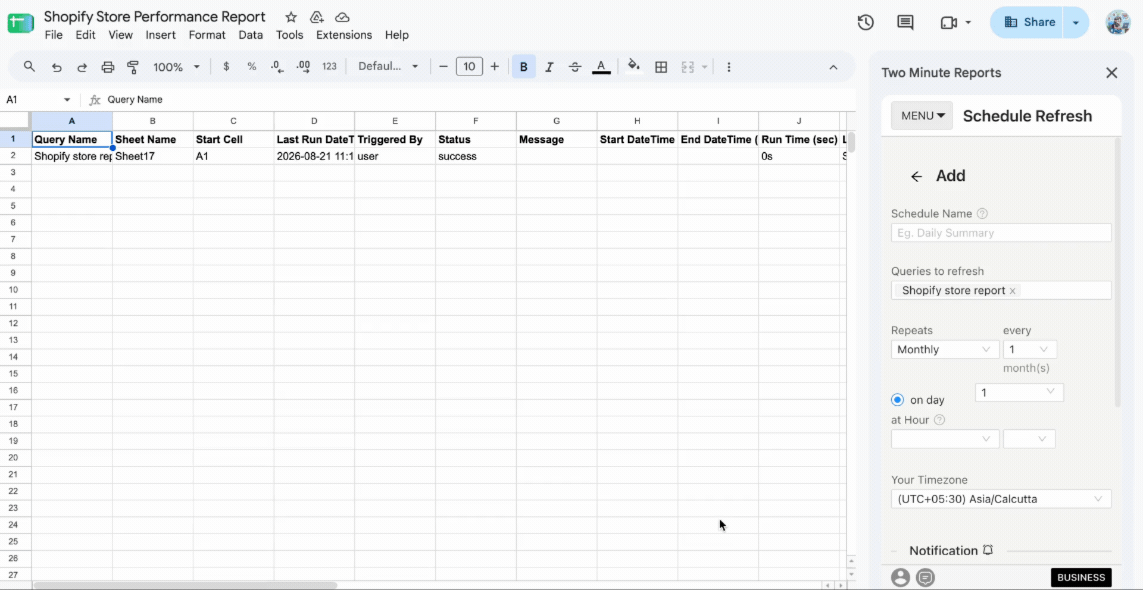The height and width of the screenshot is (590, 1143).
Task: Star the Shopify Store Performance Report document
Action: pyautogui.click(x=291, y=17)
